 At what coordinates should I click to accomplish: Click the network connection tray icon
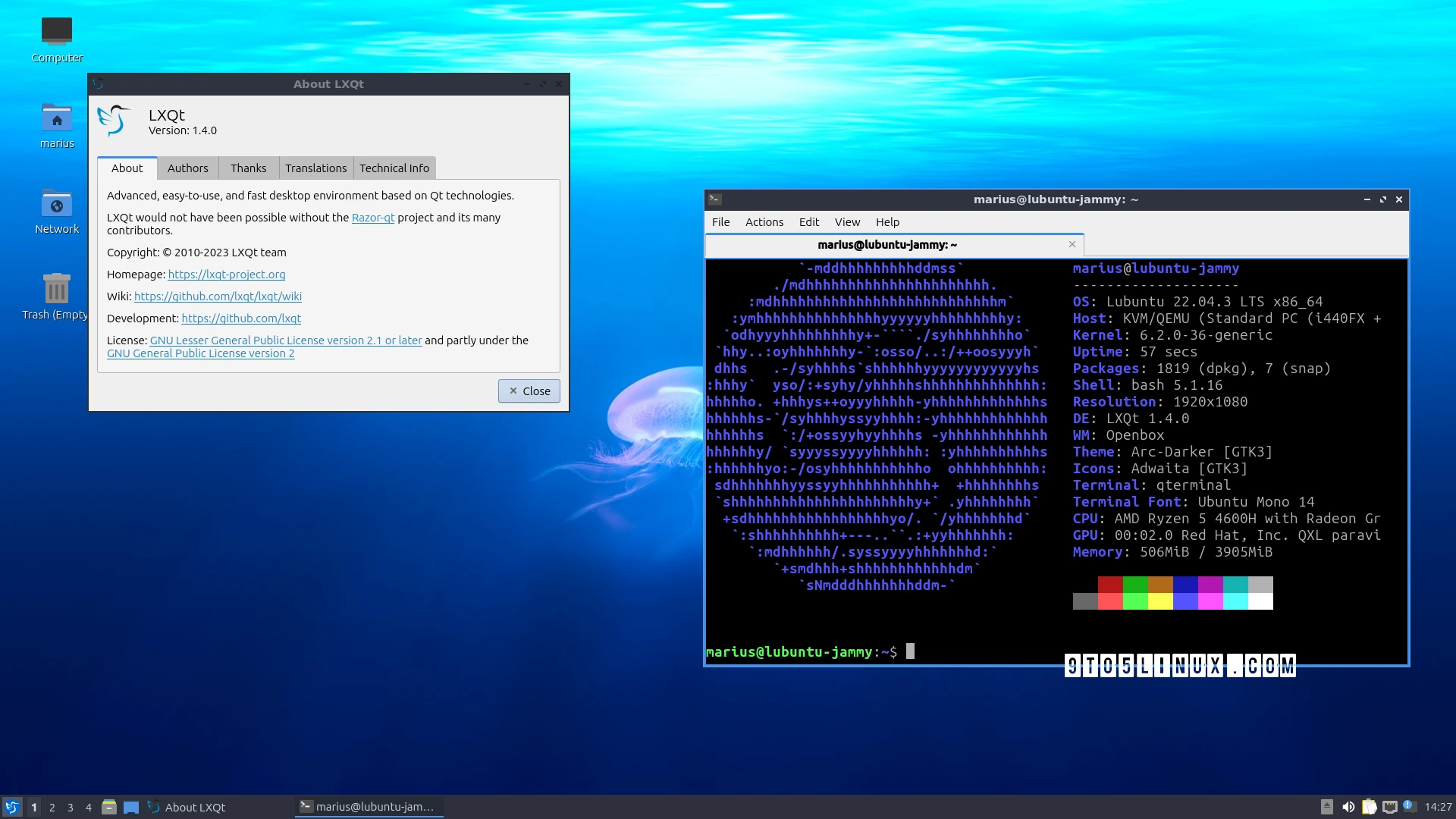1390,807
